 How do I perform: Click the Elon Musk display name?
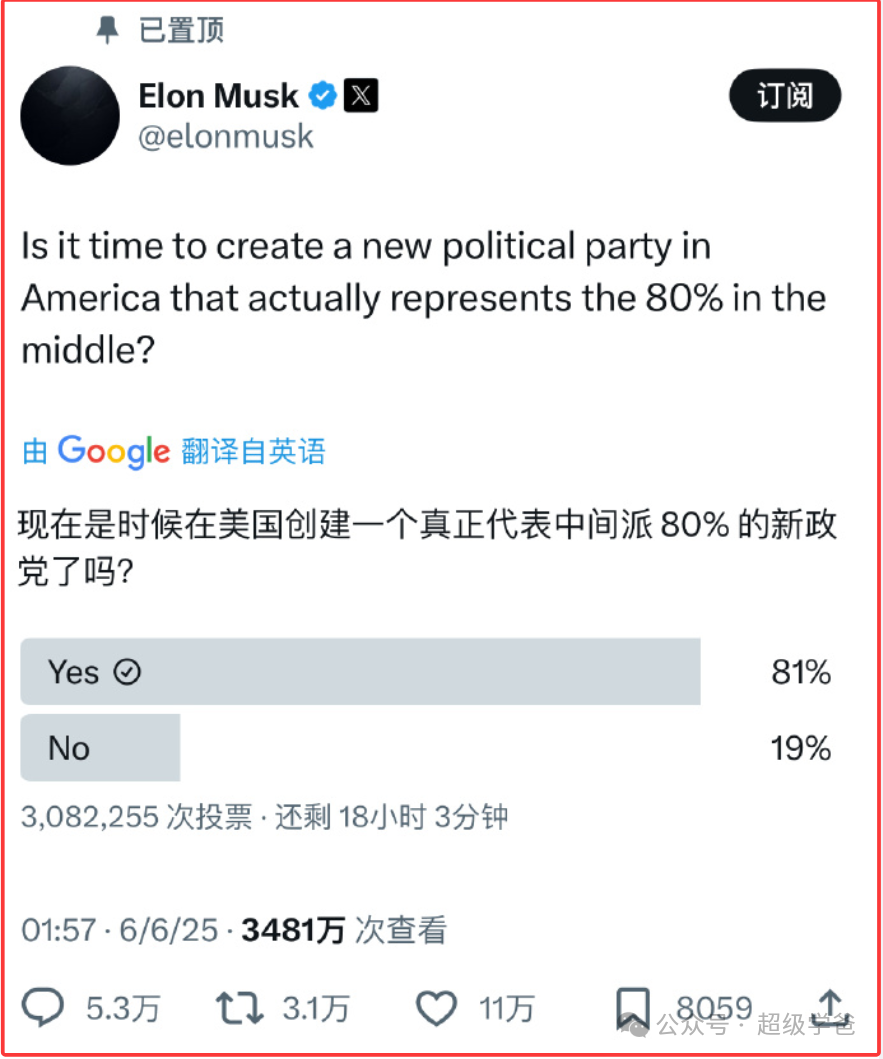218,96
